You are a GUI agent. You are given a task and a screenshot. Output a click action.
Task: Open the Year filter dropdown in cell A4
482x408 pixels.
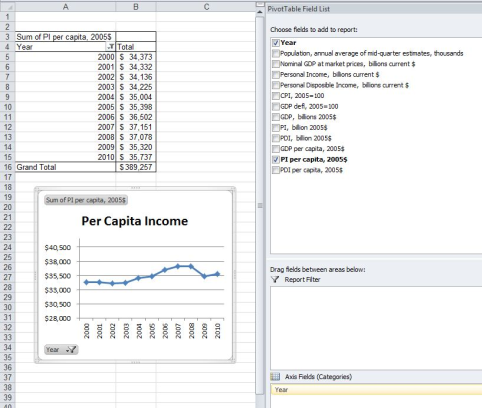coord(110,47)
